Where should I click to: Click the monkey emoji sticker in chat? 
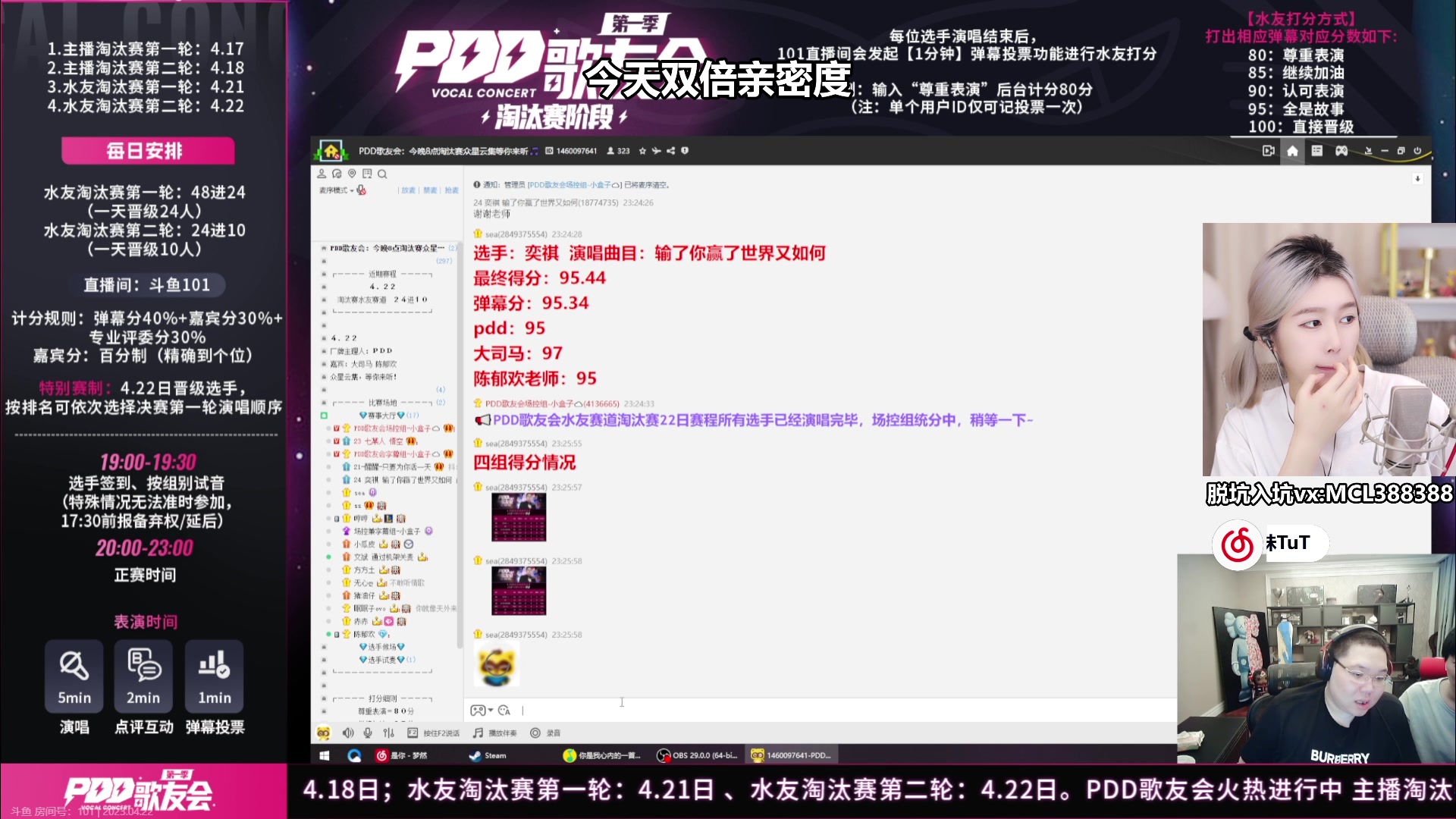[x=497, y=666]
